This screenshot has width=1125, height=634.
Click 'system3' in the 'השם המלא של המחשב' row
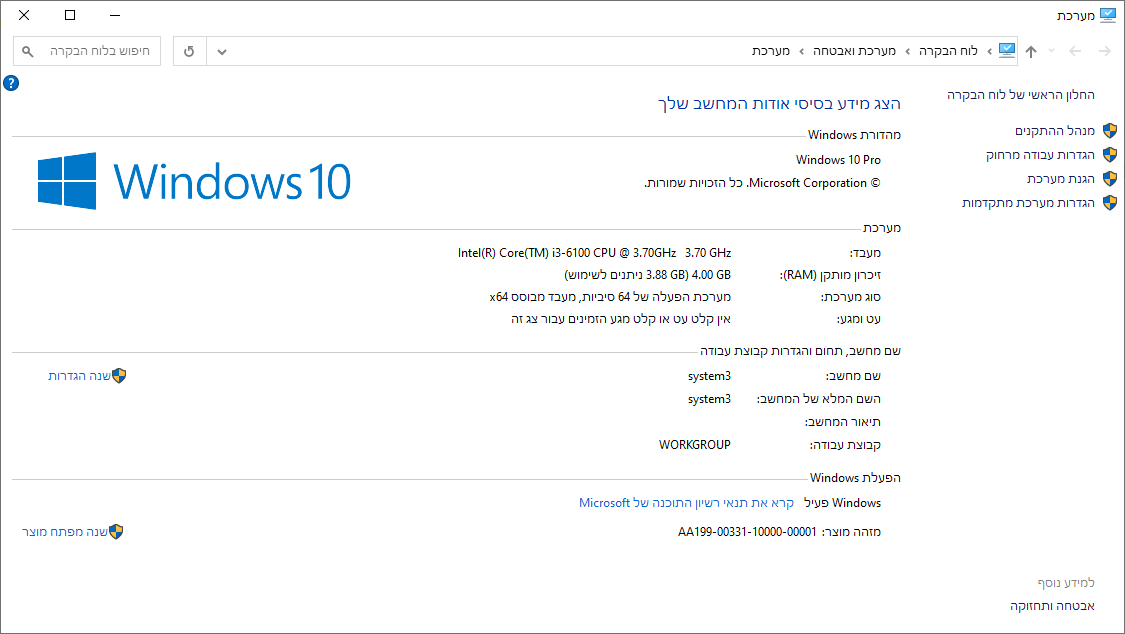click(709, 399)
